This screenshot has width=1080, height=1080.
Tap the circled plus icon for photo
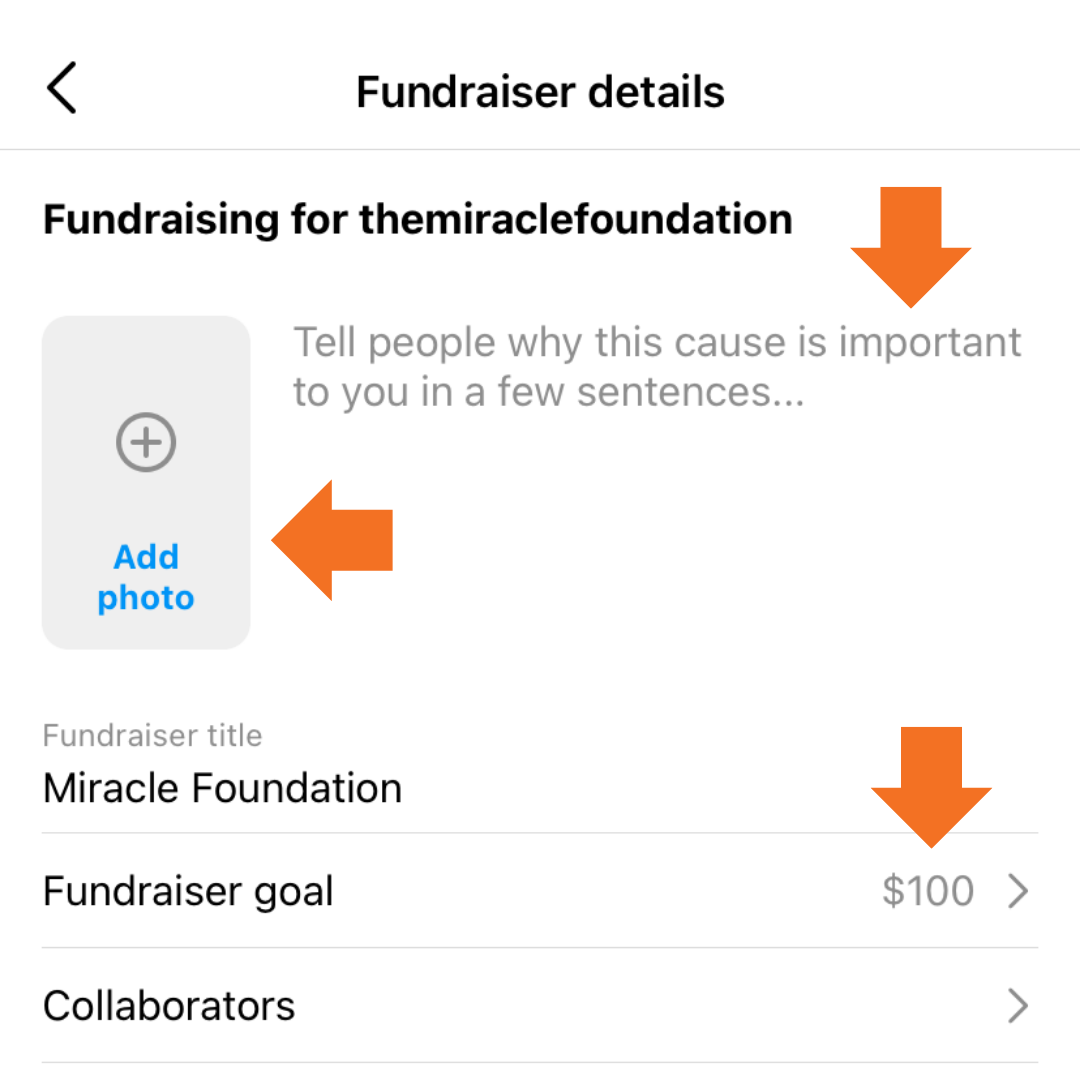pos(146,442)
